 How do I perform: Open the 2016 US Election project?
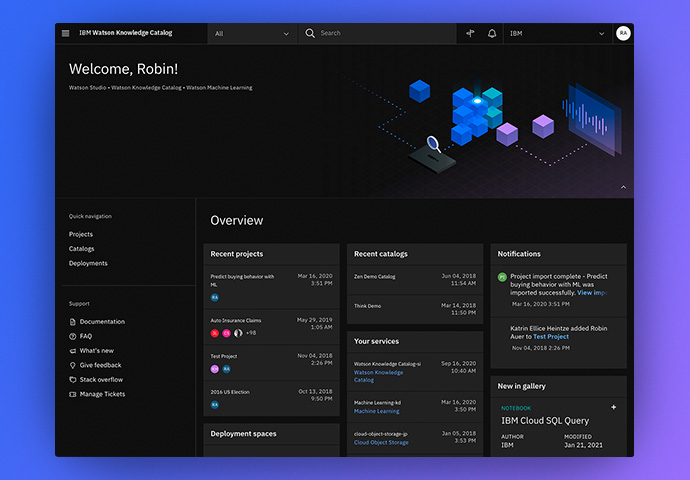(230, 392)
